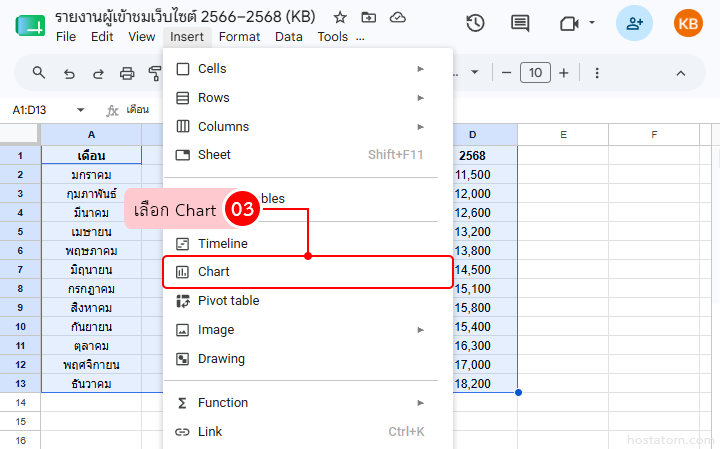Share the spreadsheet with people
This screenshot has width=720, height=449.
click(634, 23)
